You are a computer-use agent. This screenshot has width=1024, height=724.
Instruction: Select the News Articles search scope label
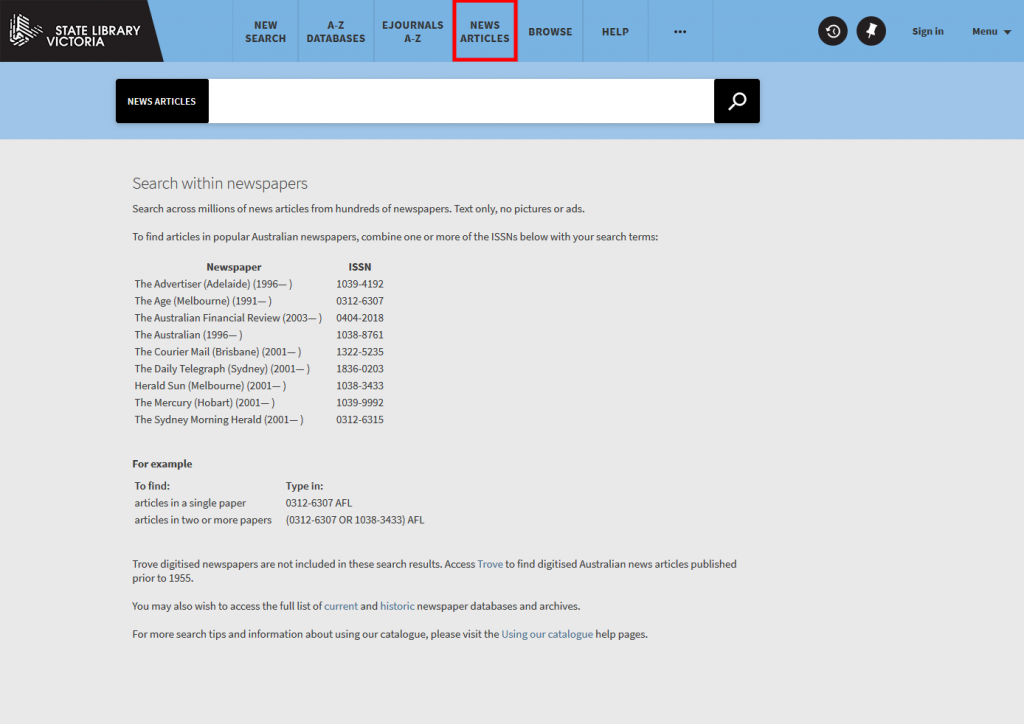point(162,101)
